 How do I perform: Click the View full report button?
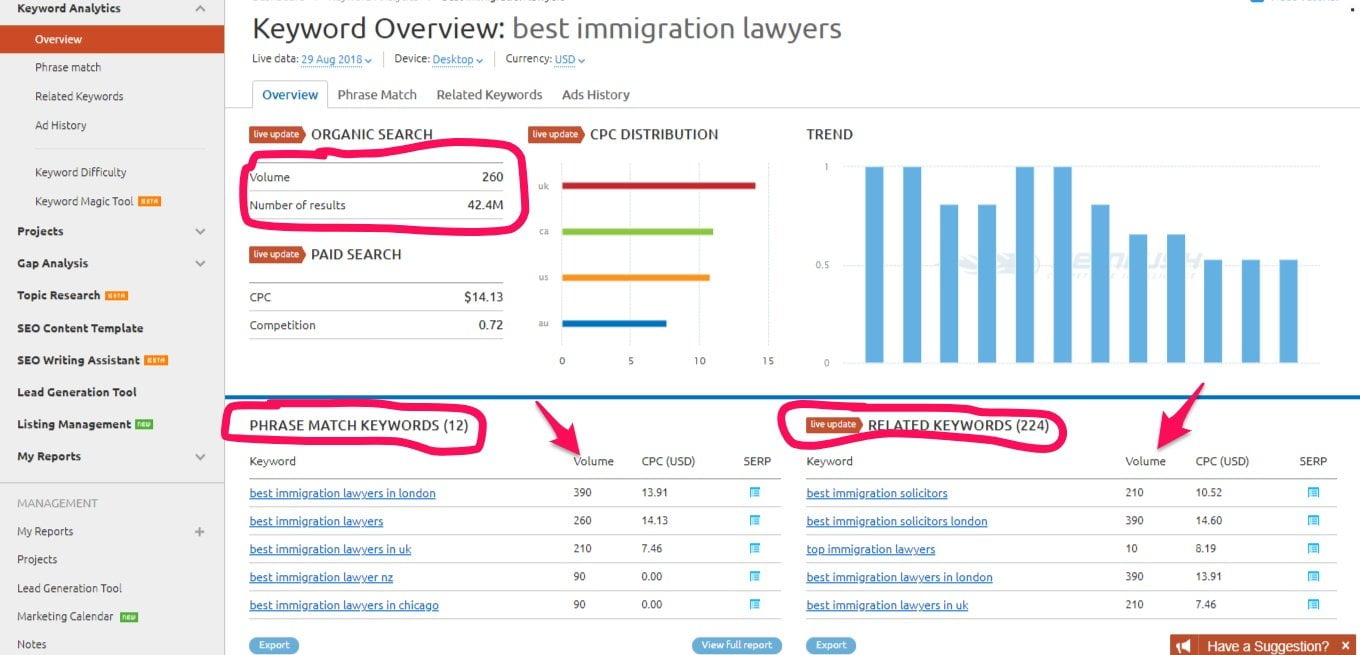[x=737, y=645]
